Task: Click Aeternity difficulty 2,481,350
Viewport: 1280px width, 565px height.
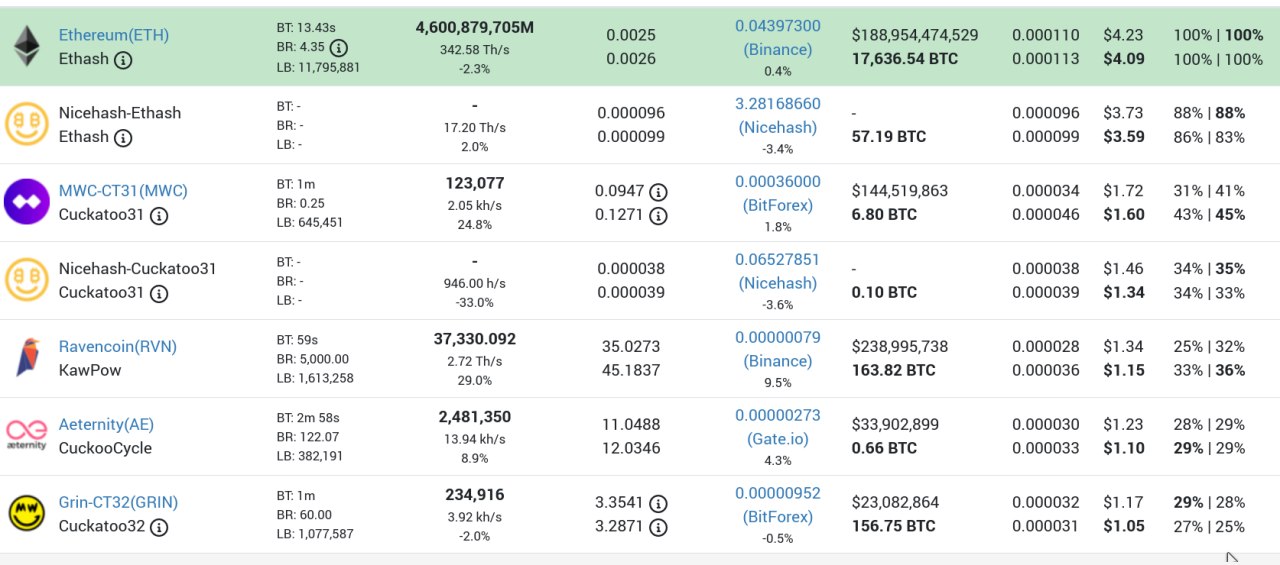Action: (475, 418)
